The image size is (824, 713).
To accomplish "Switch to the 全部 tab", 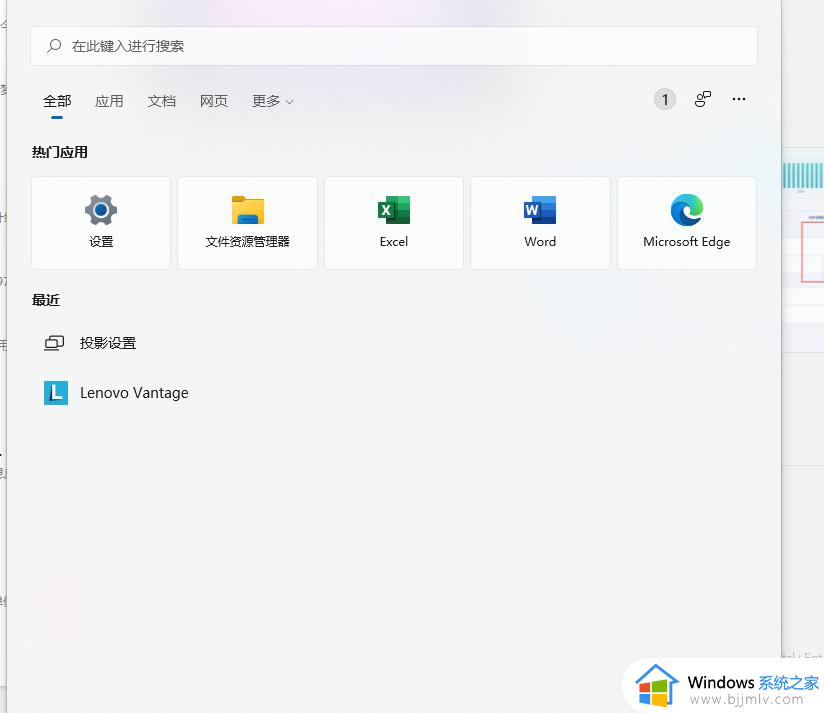I will click(x=57, y=101).
